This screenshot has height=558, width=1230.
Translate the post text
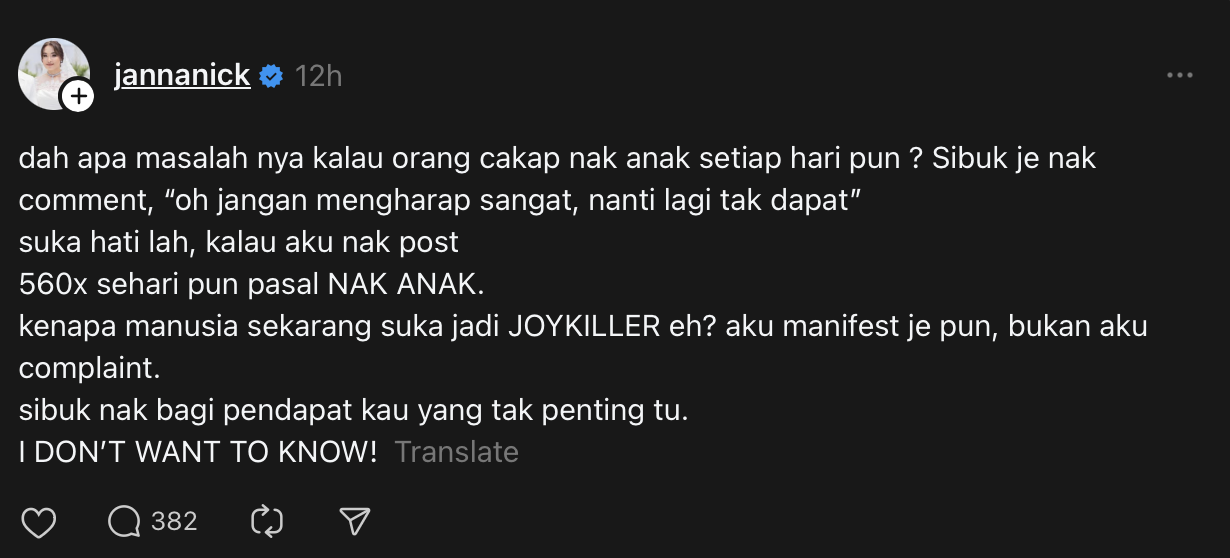pos(456,452)
